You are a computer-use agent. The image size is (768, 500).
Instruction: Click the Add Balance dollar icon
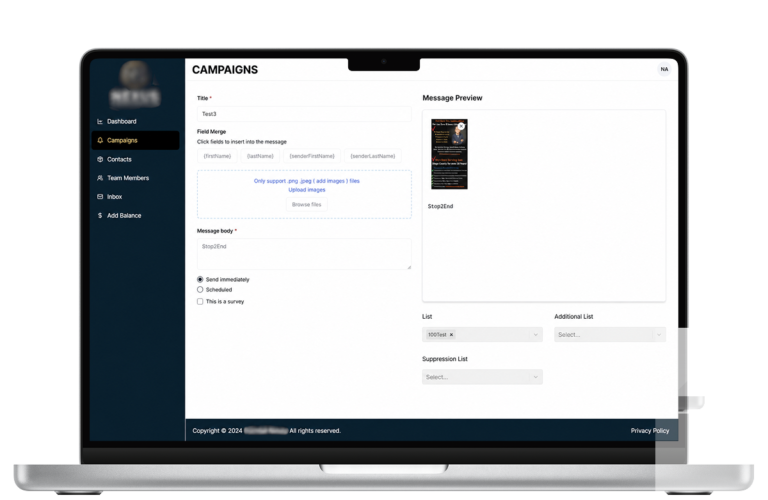tap(100, 215)
